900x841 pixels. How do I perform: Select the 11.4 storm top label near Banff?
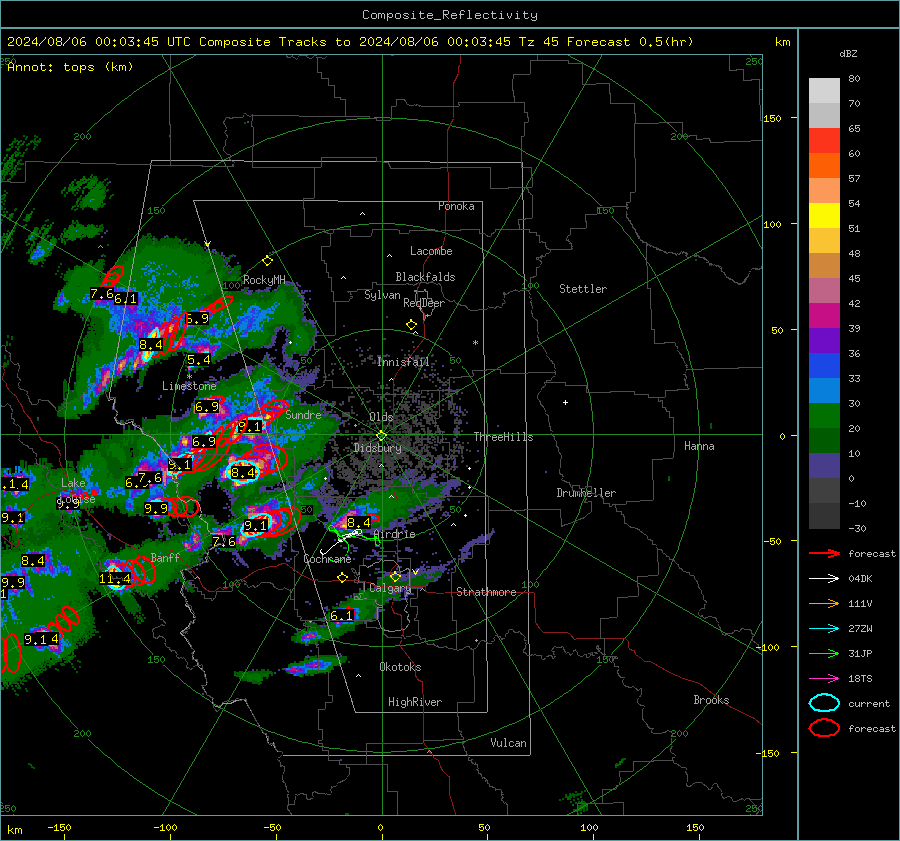[x=115, y=579]
